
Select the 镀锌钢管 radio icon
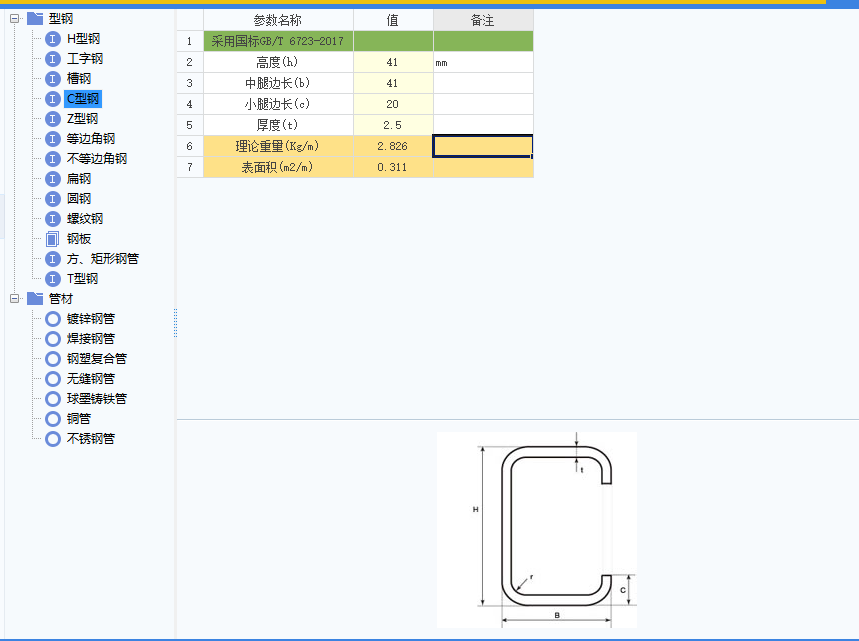pyautogui.click(x=52, y=318)
